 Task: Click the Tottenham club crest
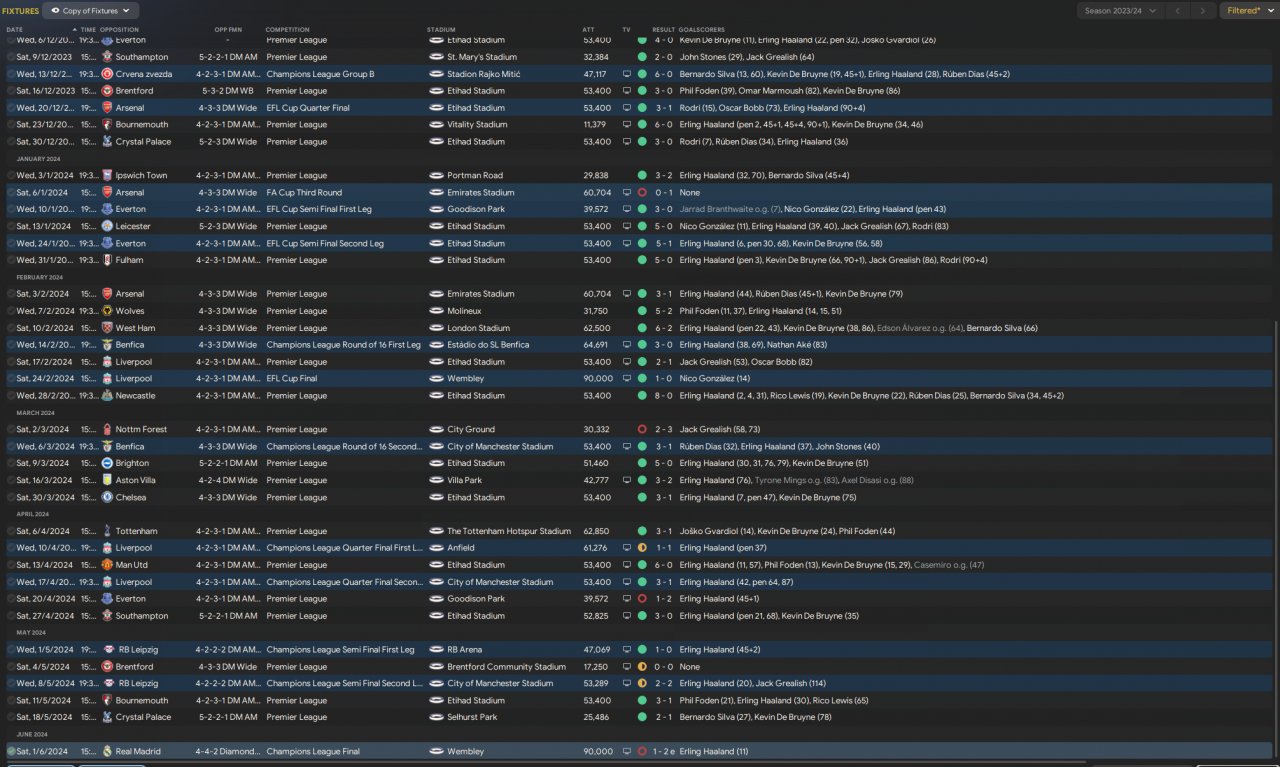107,531
